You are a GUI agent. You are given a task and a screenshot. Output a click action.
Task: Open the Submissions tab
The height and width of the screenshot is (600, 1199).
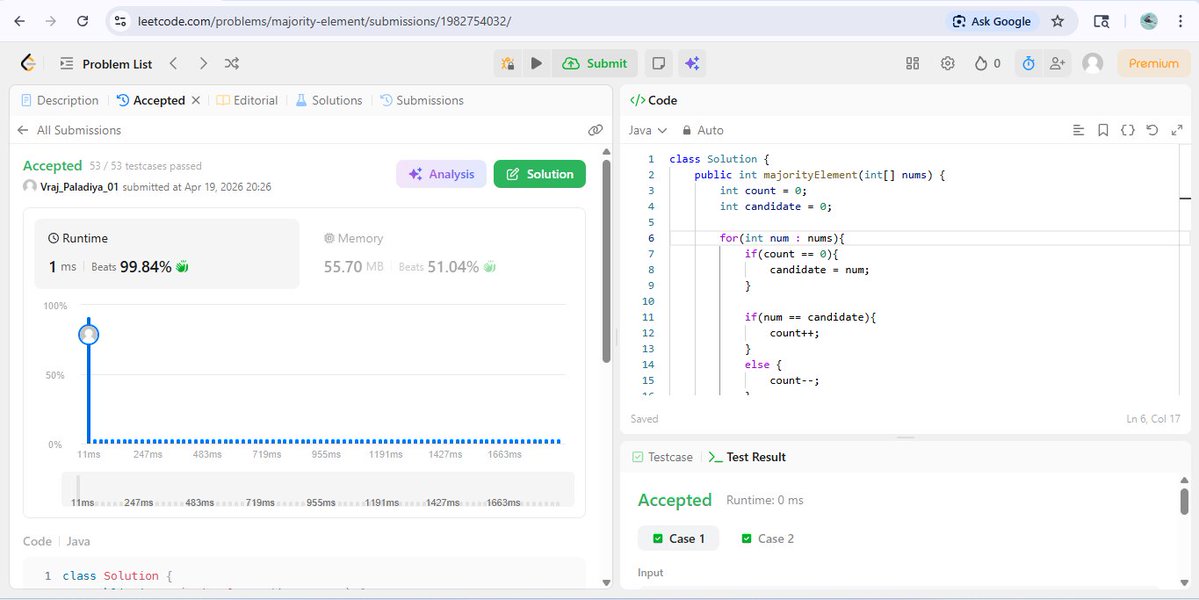tap(422, 100)
